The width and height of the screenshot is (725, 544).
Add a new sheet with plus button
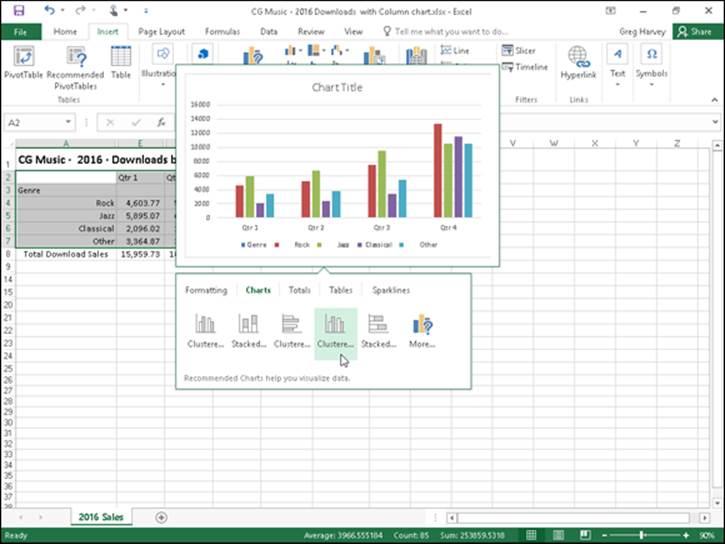pos(161,517)
